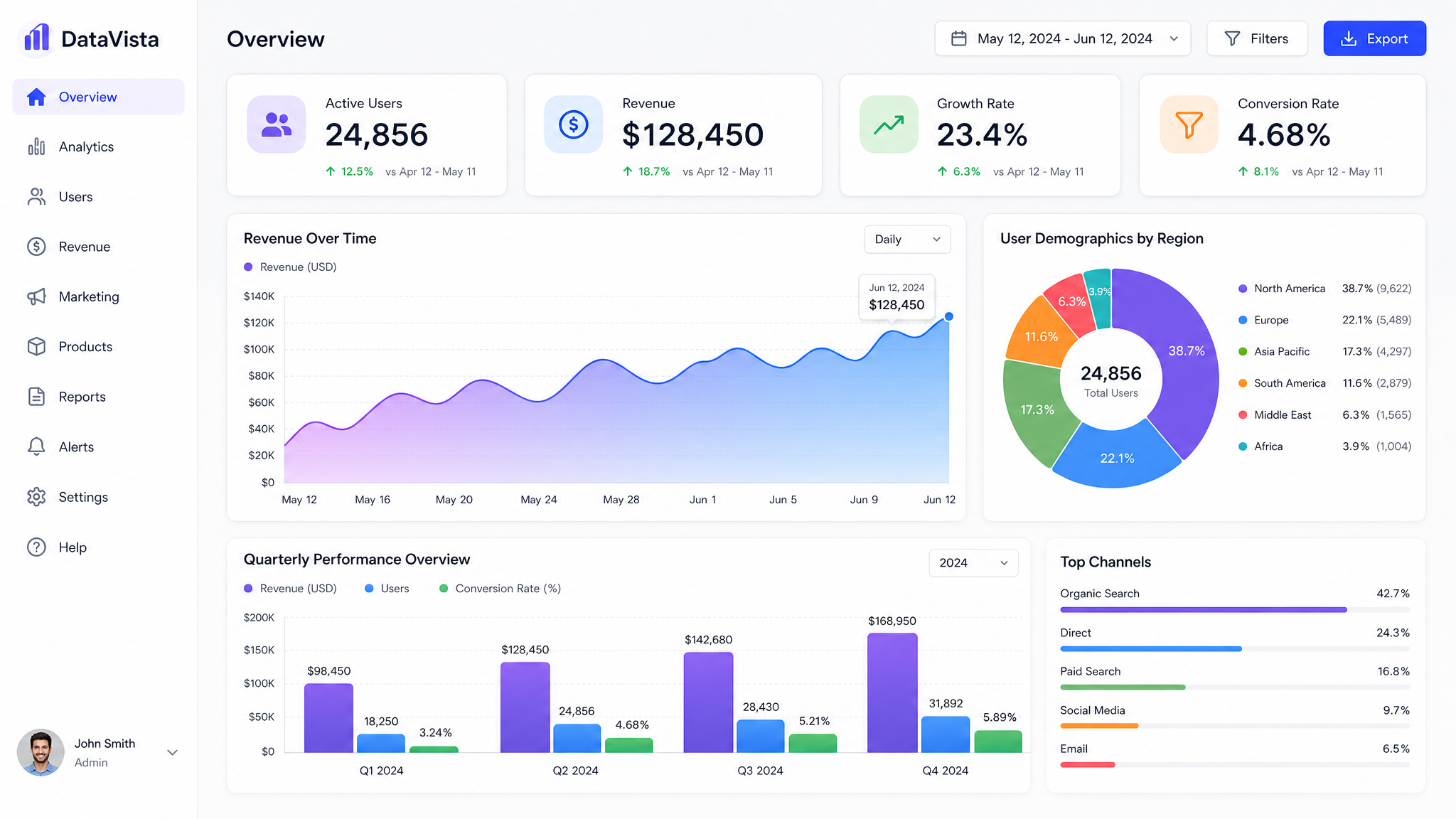
Task: Click the calendar icon in date range picker
Action: tap(959, 38)
